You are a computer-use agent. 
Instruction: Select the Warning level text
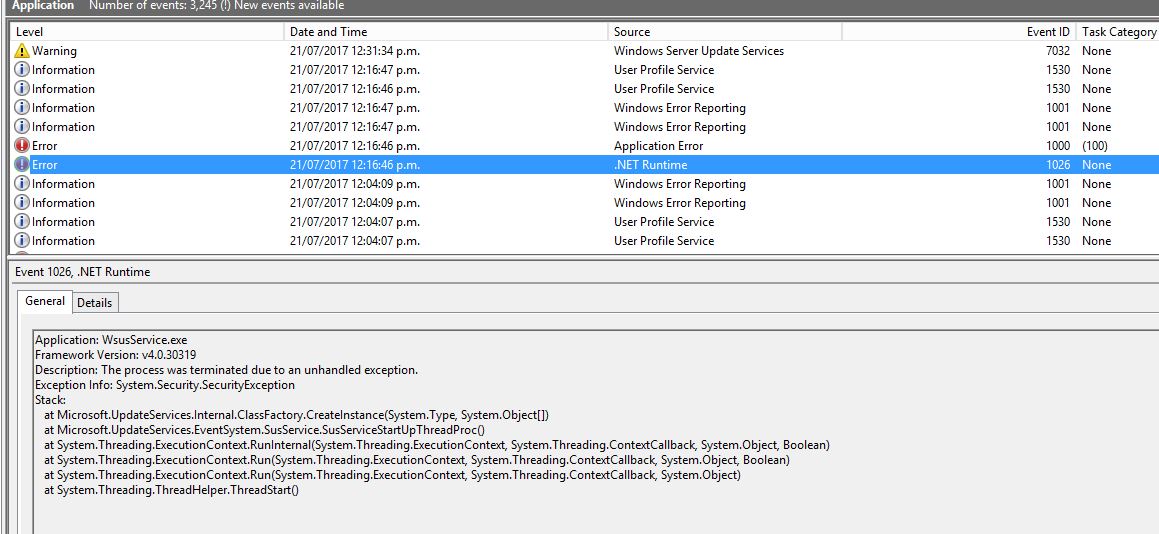click(54, 51)
